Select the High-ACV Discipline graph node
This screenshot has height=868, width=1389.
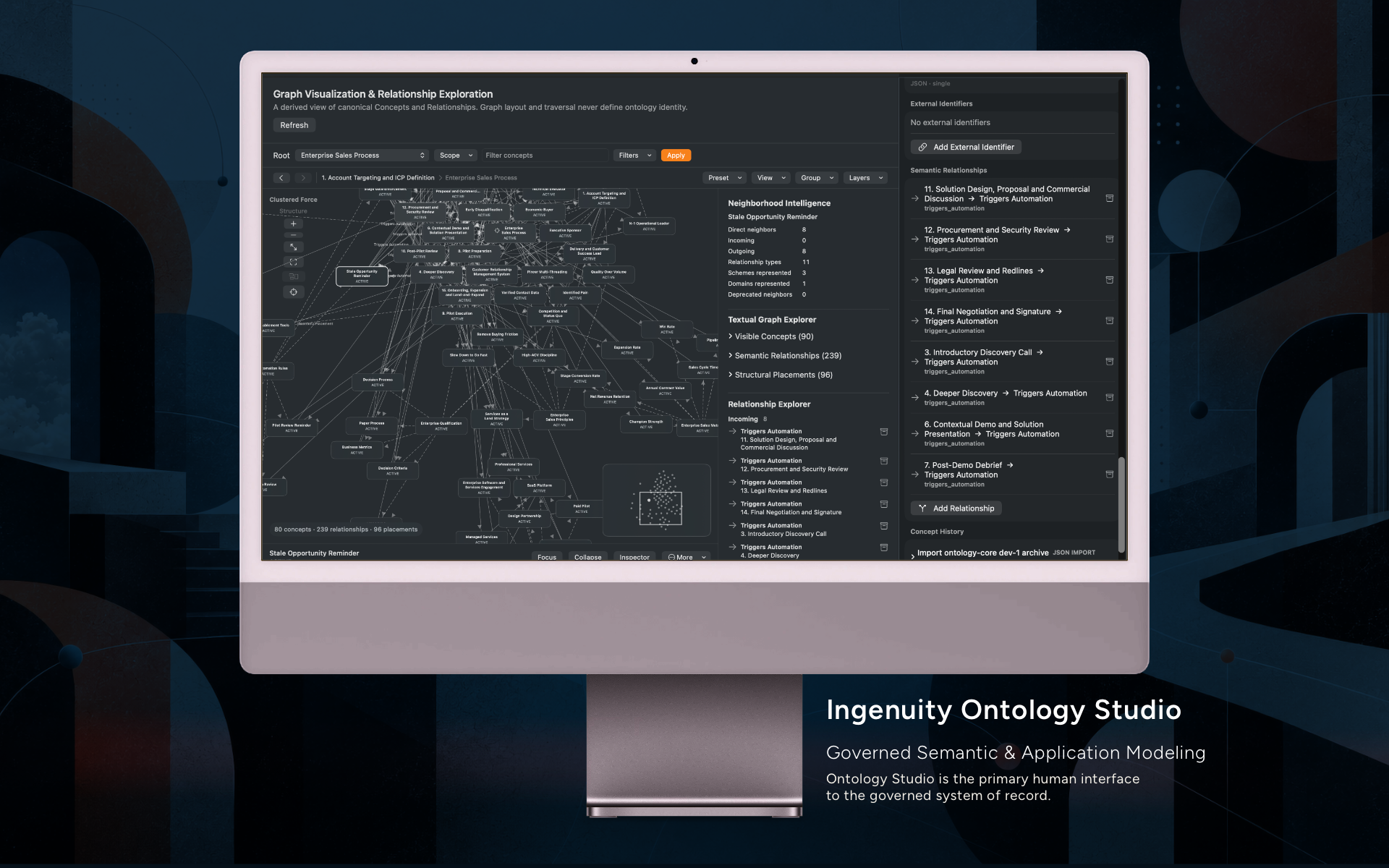[539, 357]
